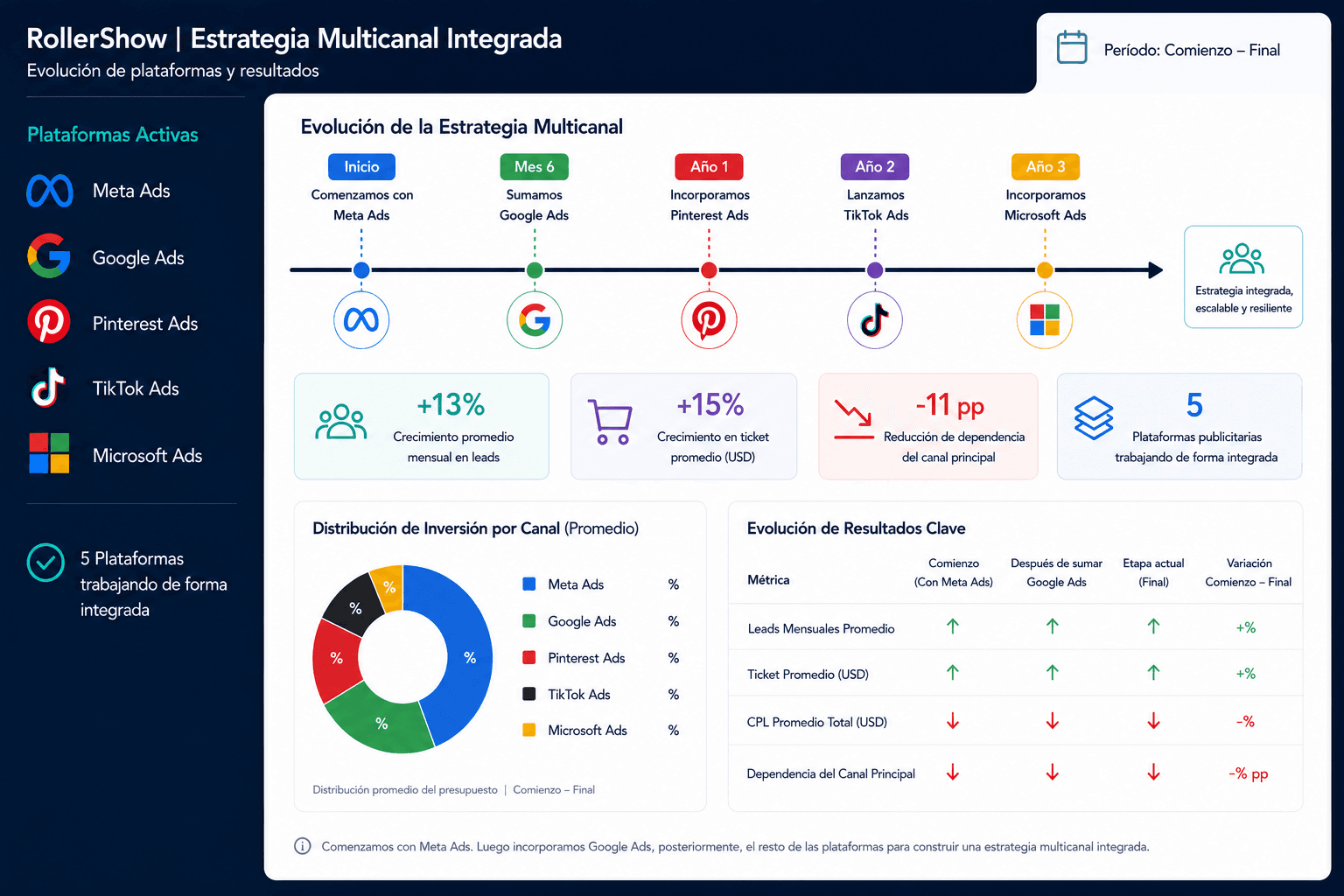Click the Google logo circle on timeline
Viewport: 1344px width, 896px height.
[535, 319]
